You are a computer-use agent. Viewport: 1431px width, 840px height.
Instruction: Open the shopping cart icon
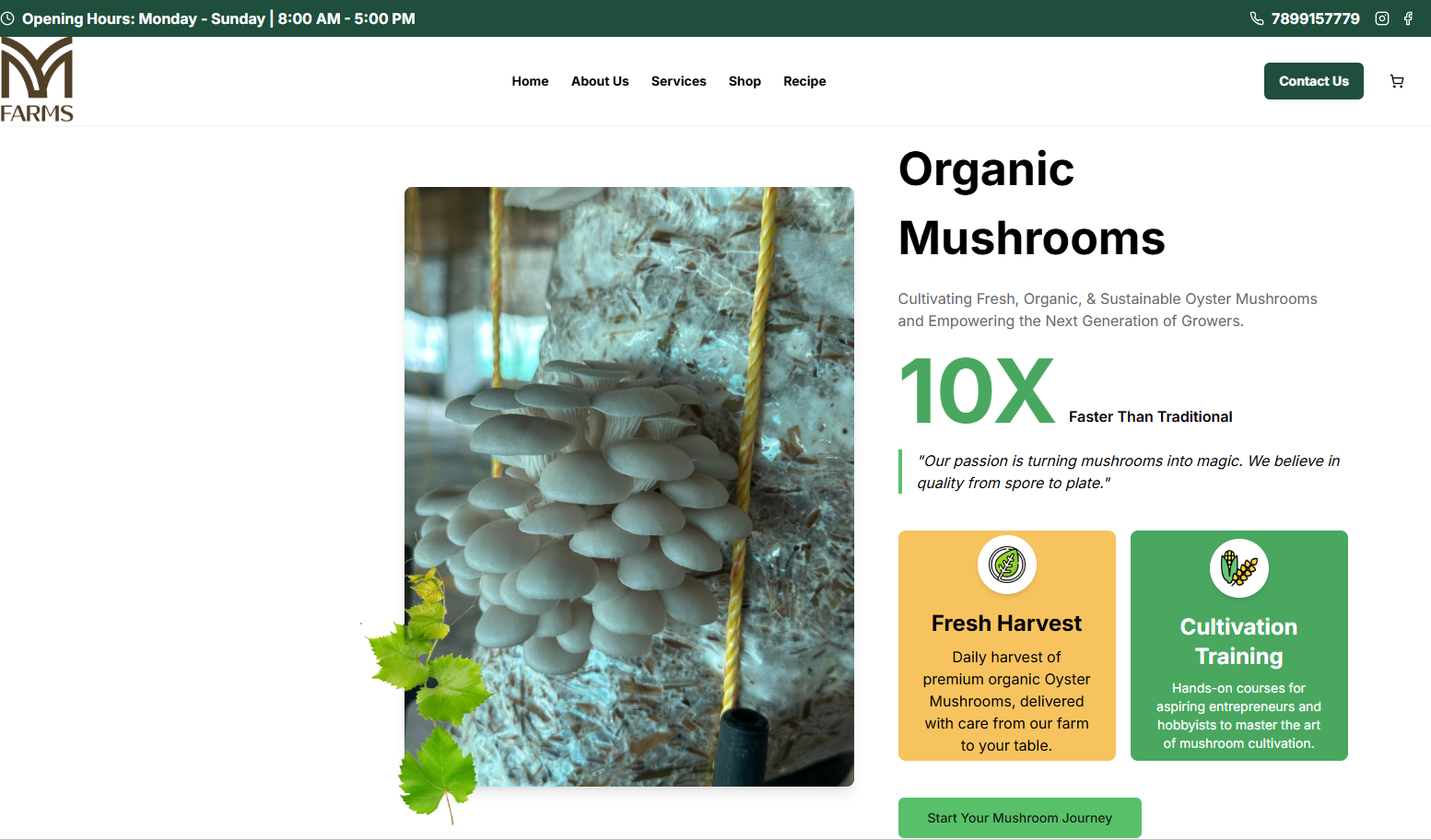click(x=1397, y=81)
